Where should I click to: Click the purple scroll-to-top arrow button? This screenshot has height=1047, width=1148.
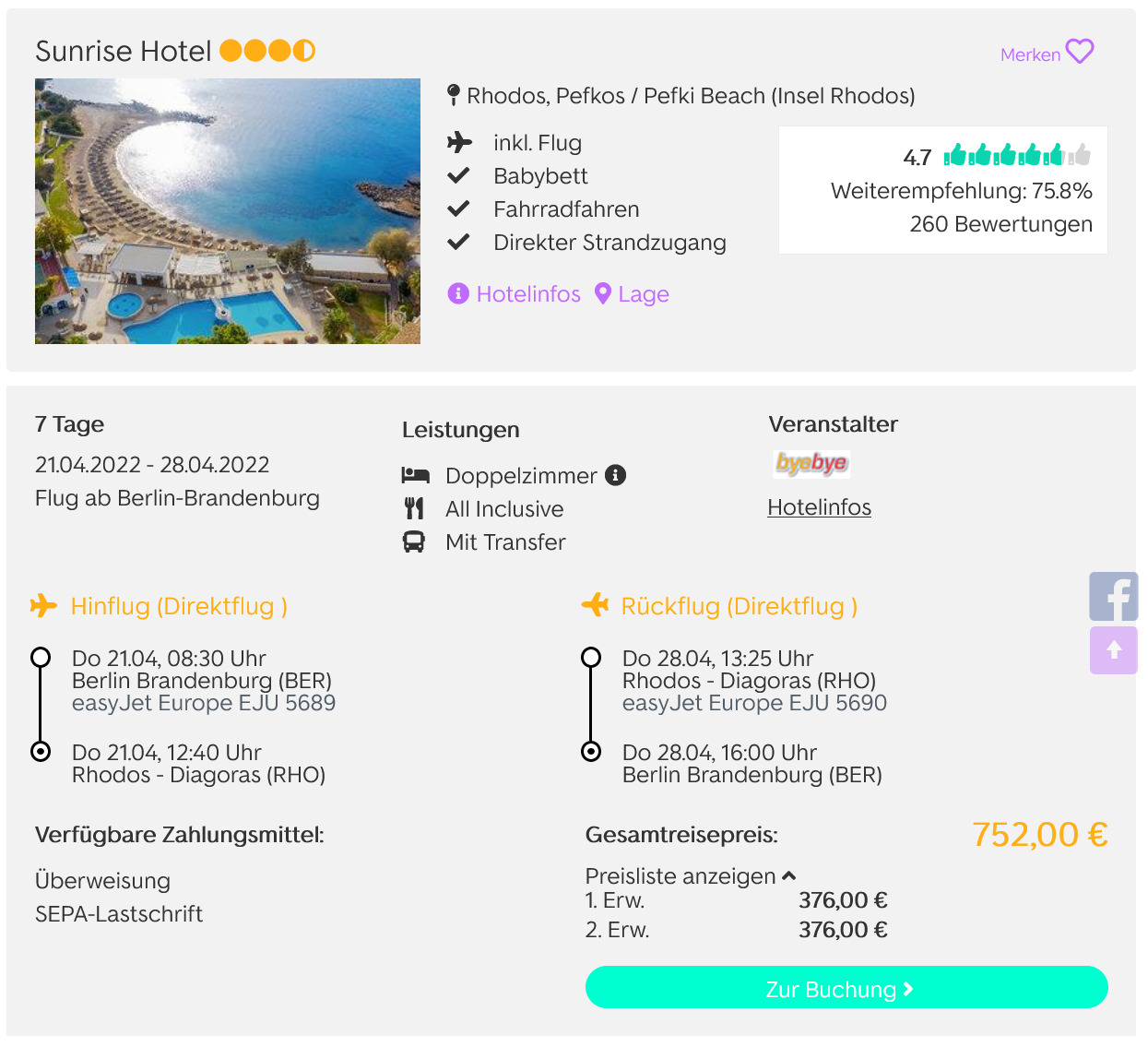pos(1114,650)
